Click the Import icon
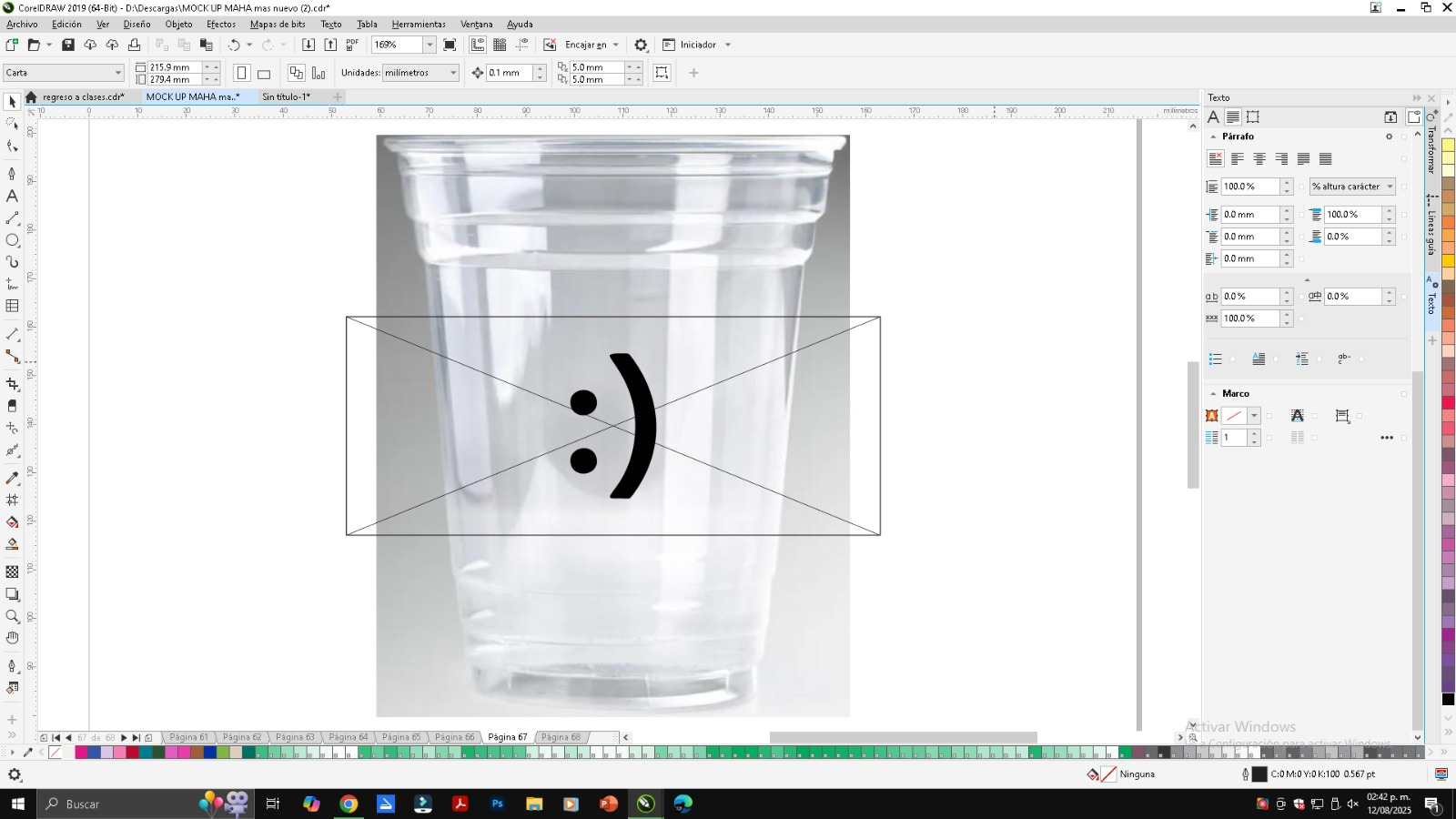This screenshot has height=819, width=1456. [308, 45]
